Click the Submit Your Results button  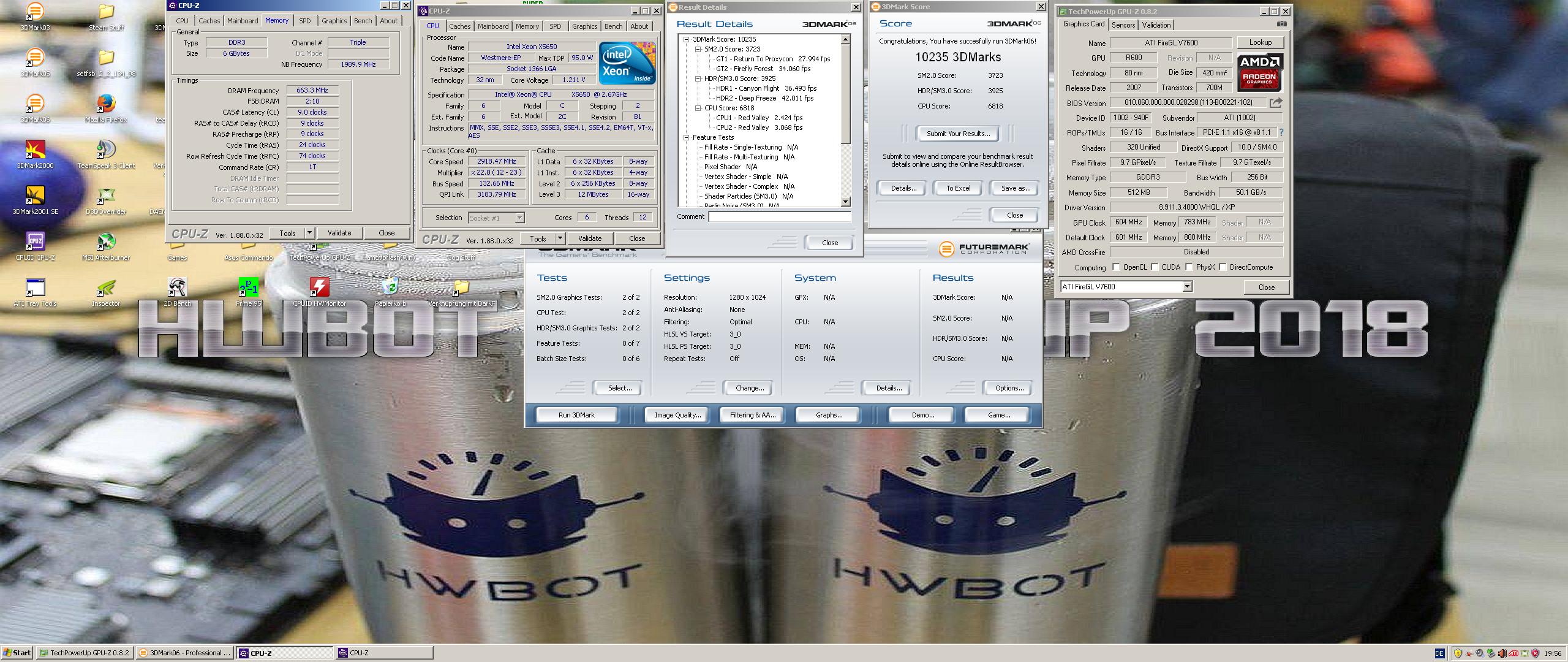pos(958,134)
